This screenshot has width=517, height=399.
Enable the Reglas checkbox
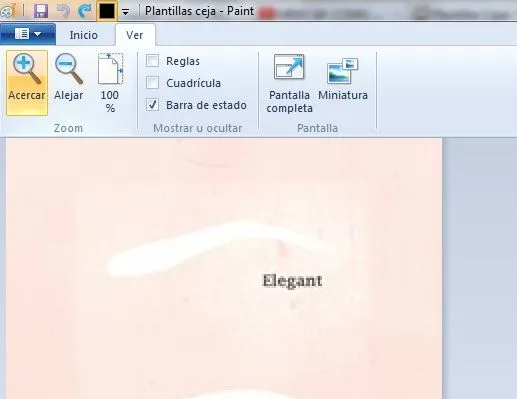pos(153,61)
